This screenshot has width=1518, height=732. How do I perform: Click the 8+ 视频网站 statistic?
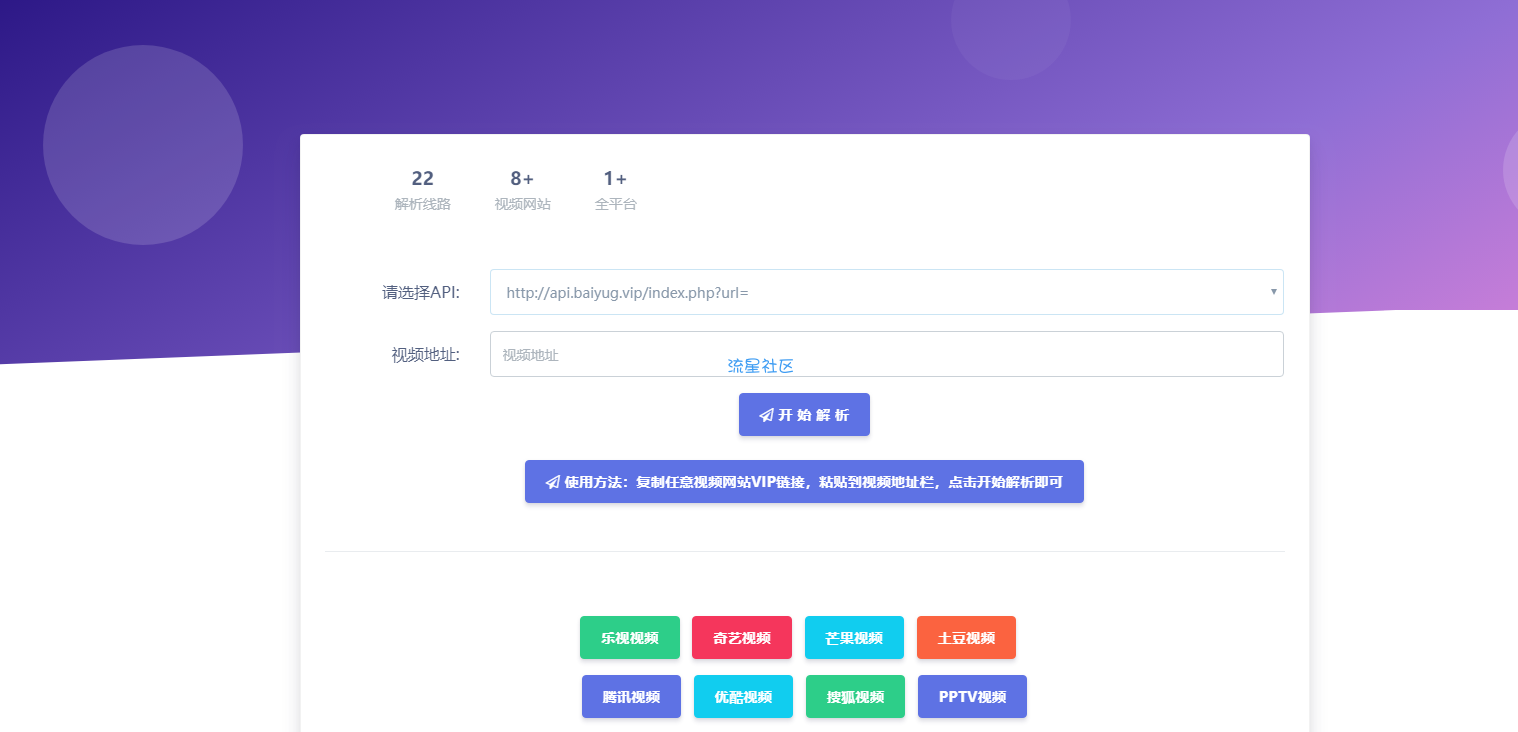tap(522, 190)
